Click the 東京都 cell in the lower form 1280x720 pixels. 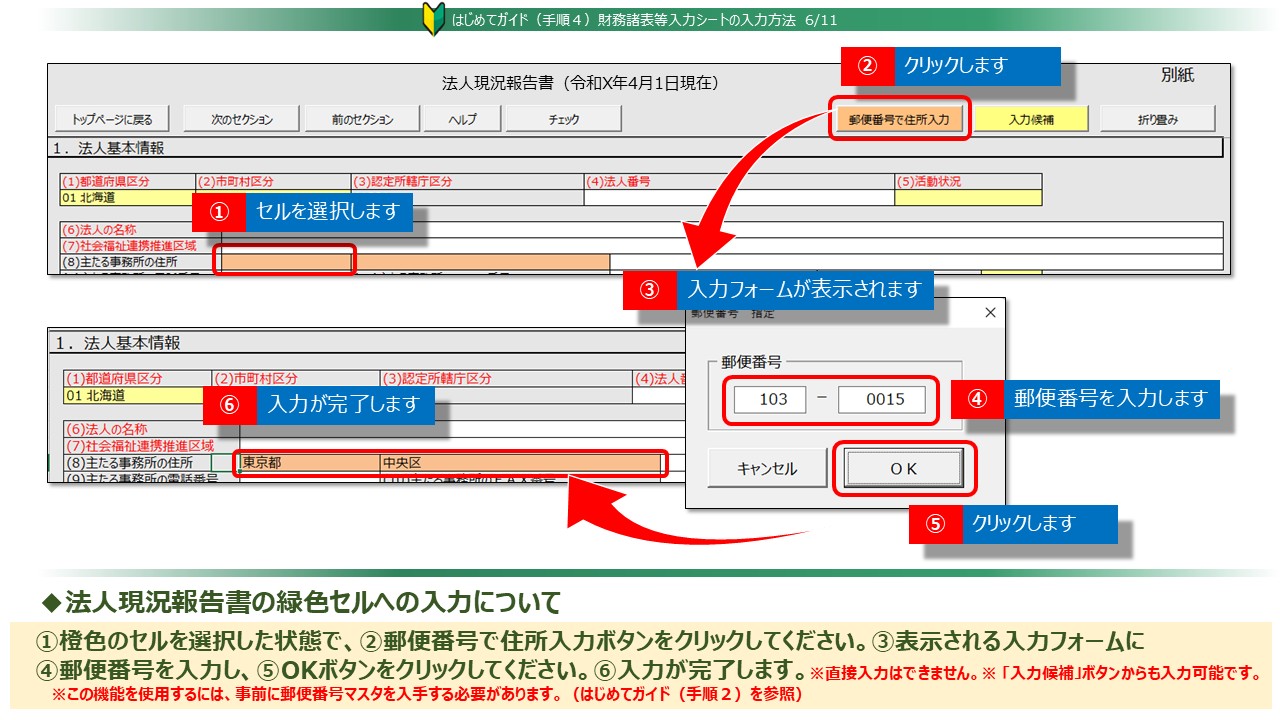coord(308,463)
